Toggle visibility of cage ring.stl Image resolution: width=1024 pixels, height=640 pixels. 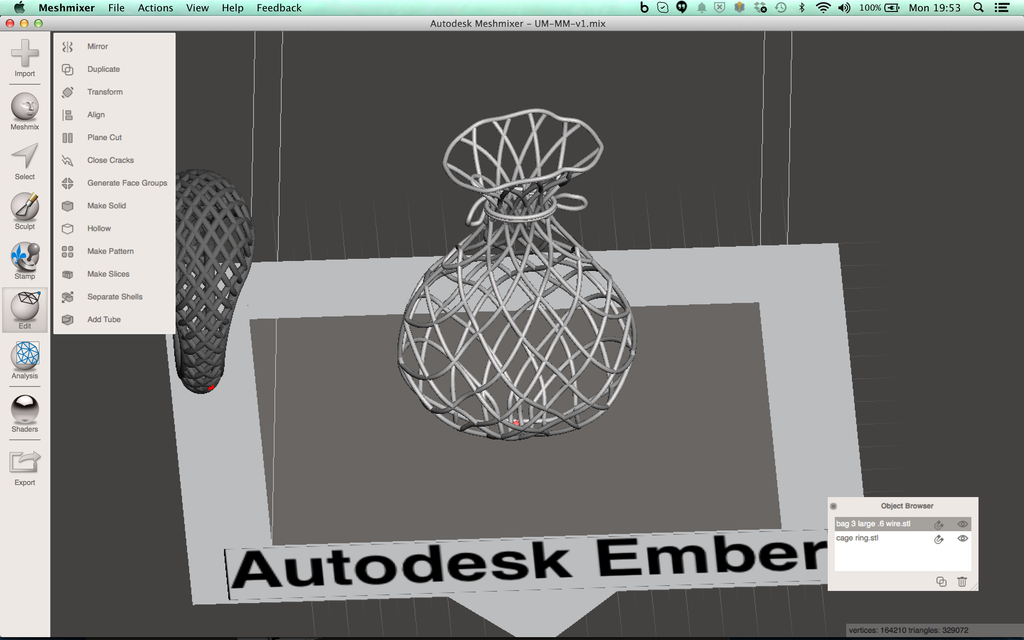(963, 538)
